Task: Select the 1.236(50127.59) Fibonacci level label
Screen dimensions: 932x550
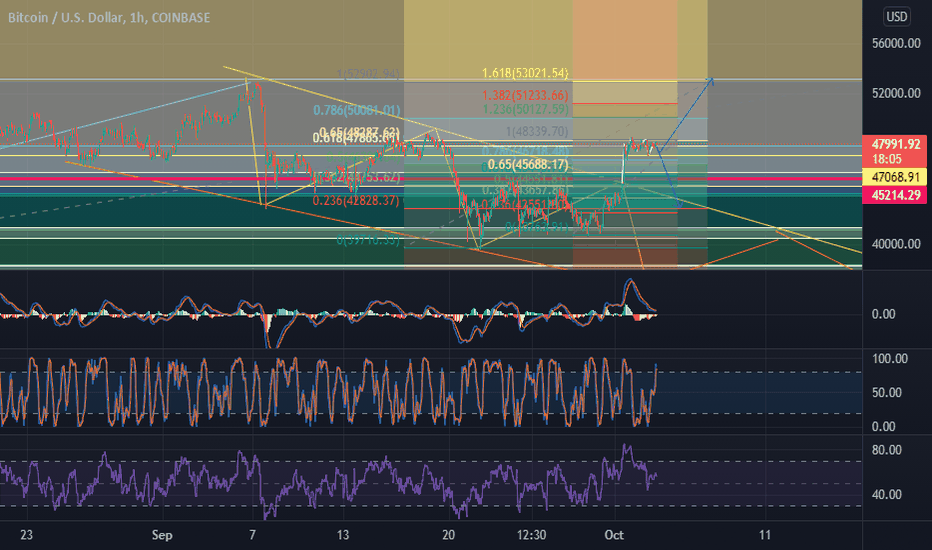Action: click(x=525, y=109)
